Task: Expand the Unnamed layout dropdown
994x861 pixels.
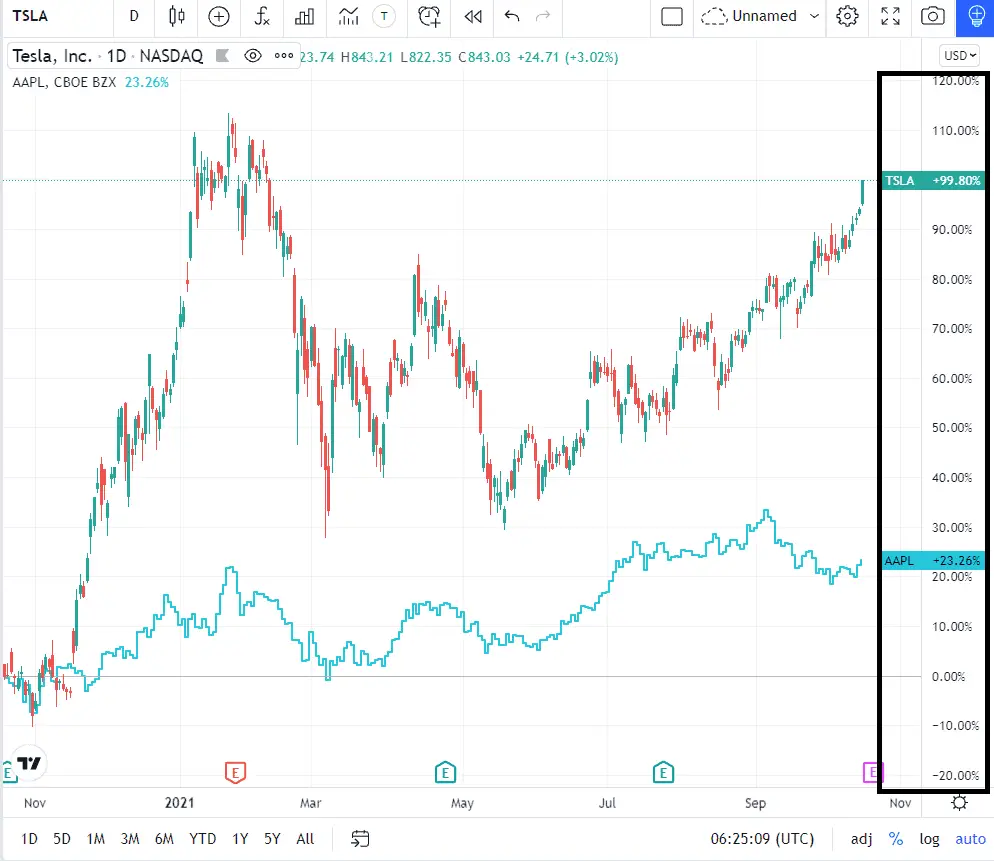Action: [814, 16]
